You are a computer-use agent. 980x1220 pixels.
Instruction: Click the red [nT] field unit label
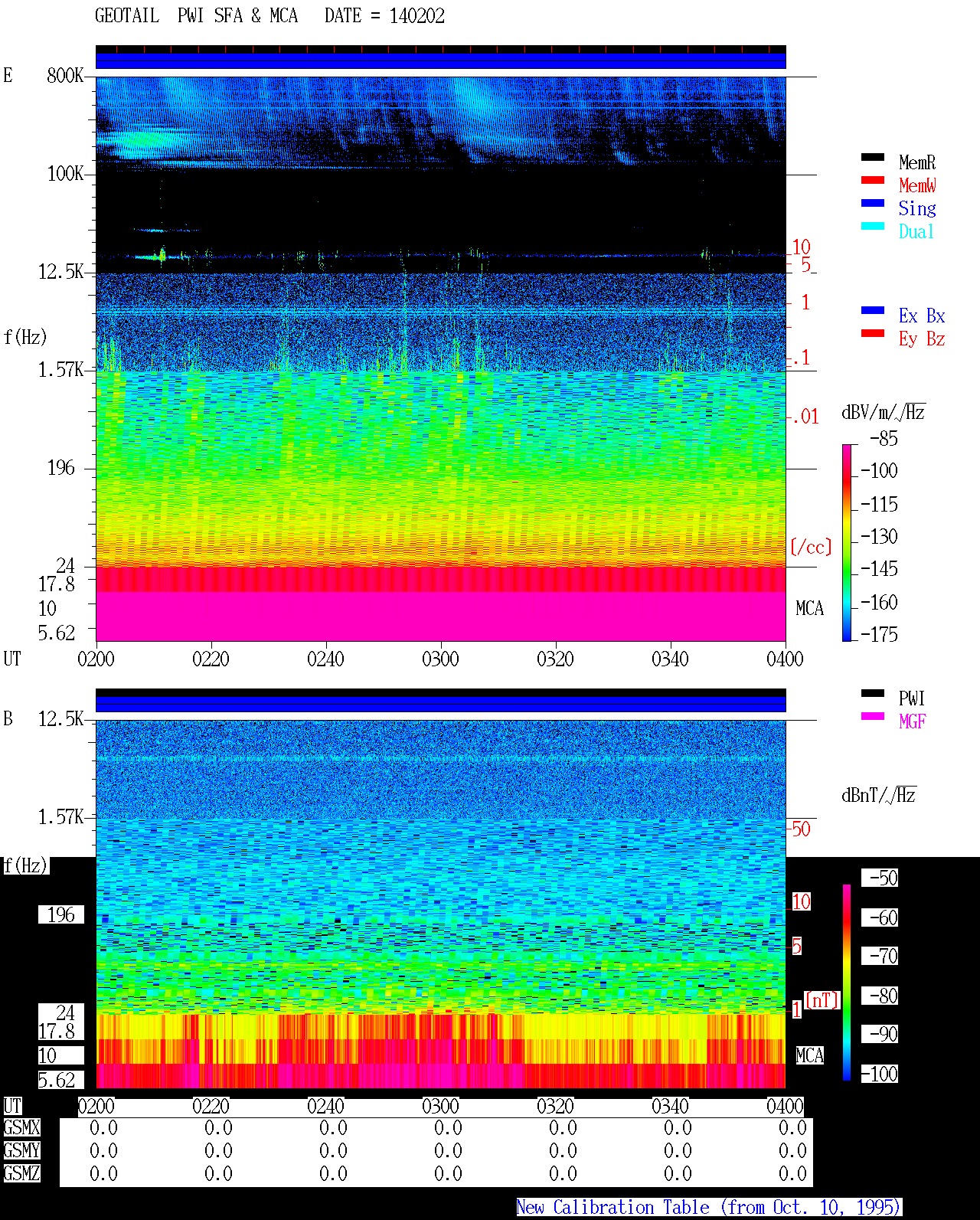822,1000
